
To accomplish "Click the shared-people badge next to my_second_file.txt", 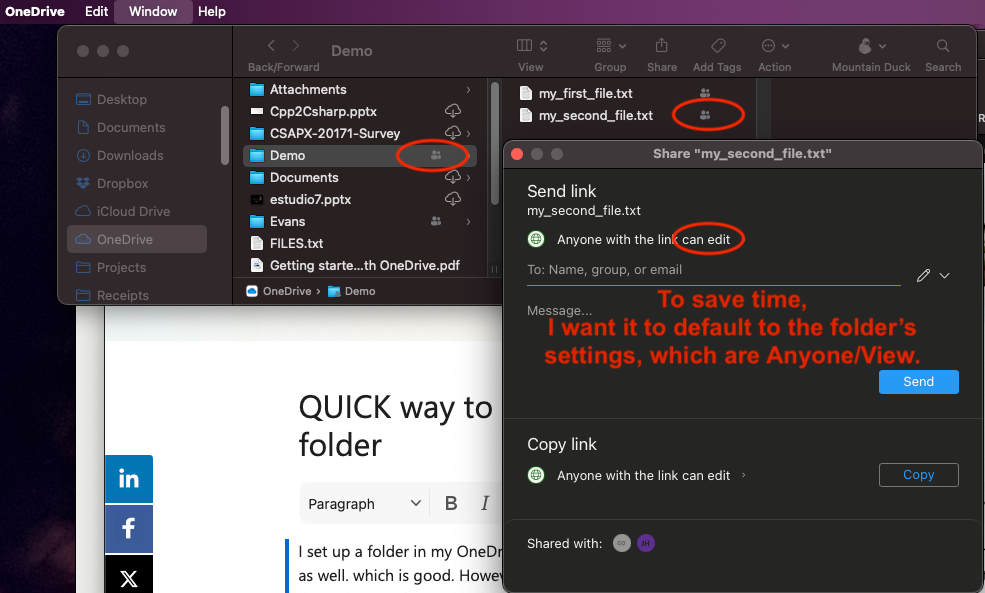I will click(x=706, y=116).
